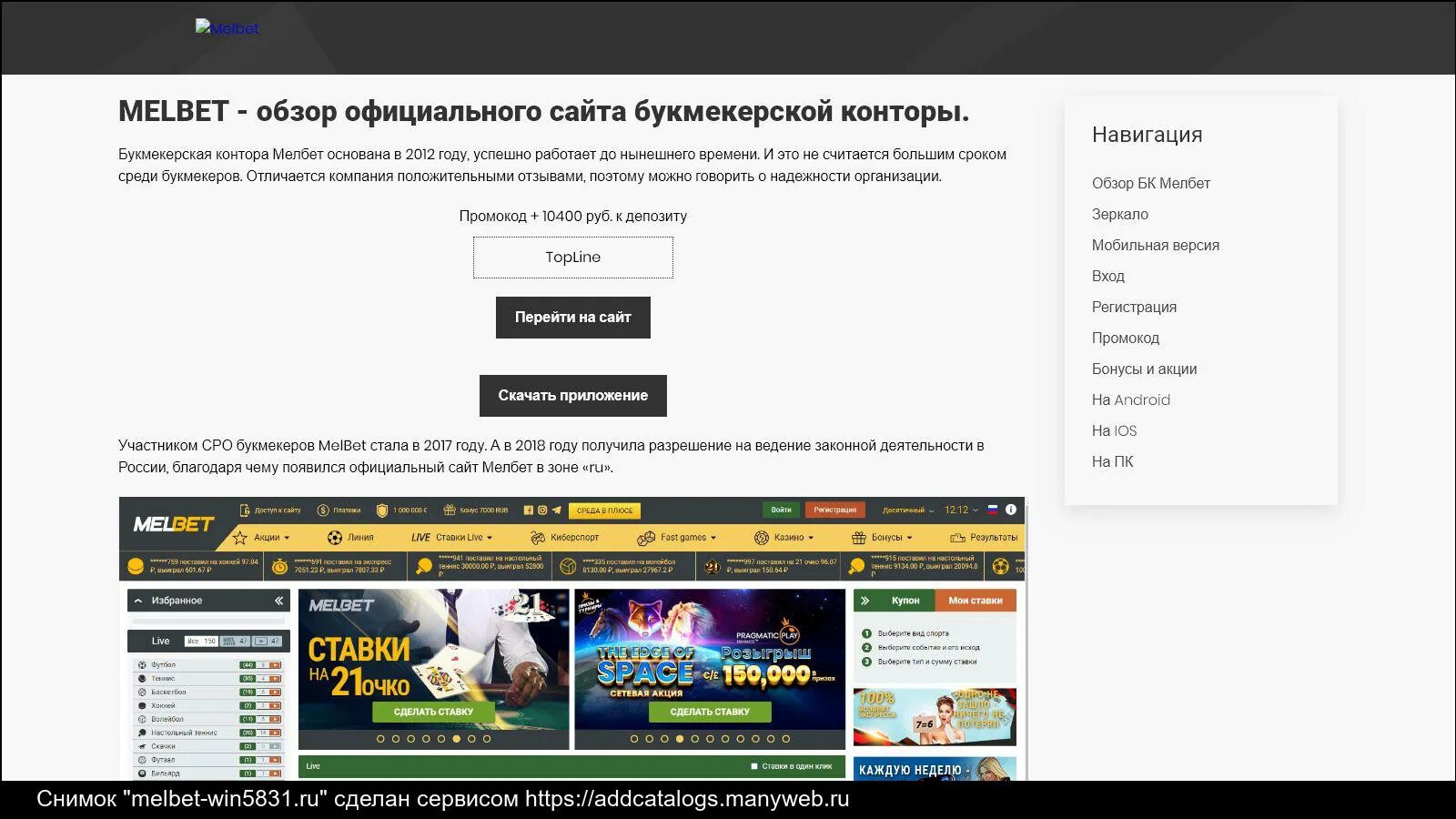This screenshot has width=1456, height=819.
Task: Select first slide dot under Space banner
Action: point(634,739)
